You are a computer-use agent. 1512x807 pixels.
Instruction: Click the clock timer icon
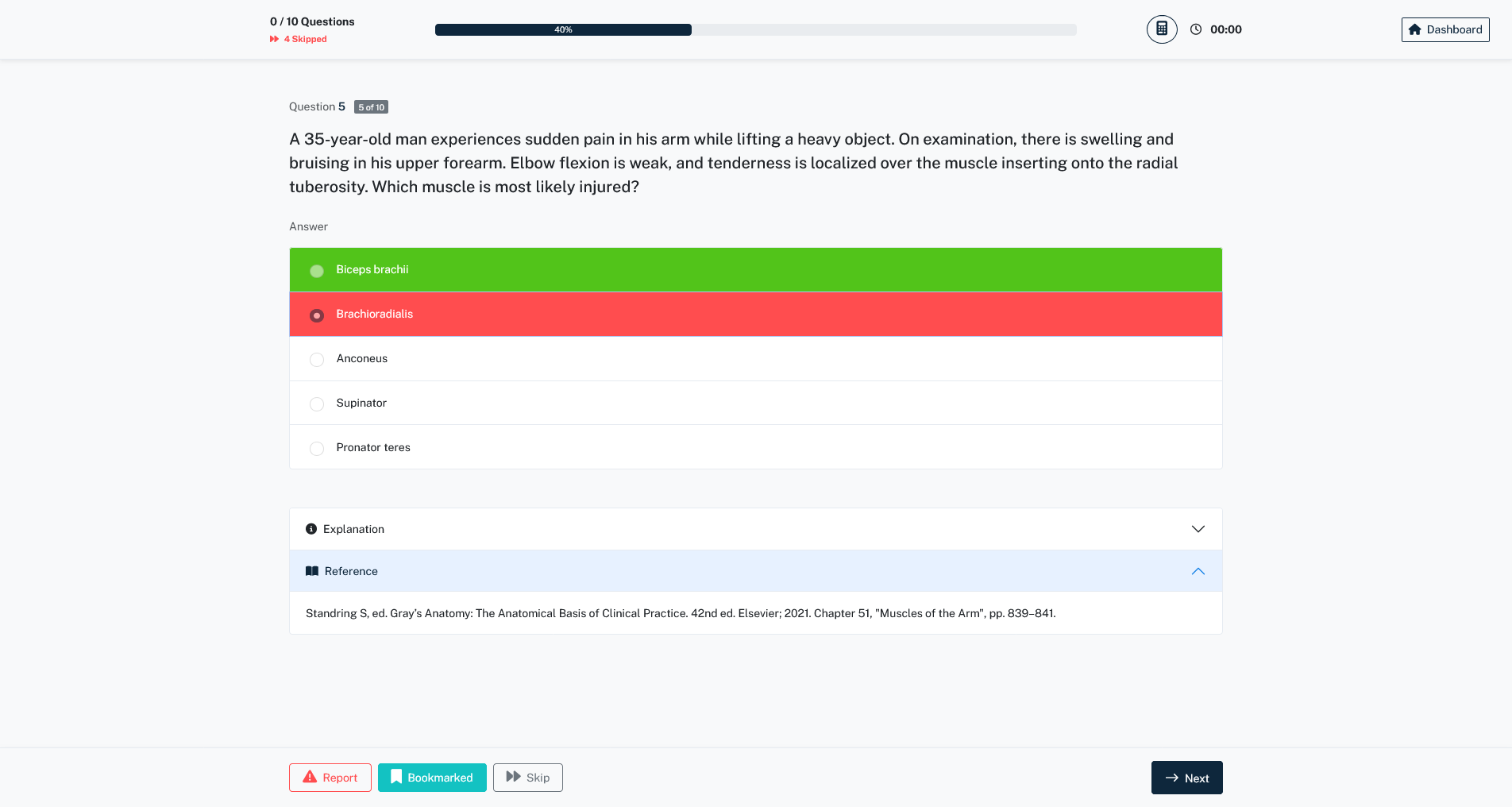1196,29
